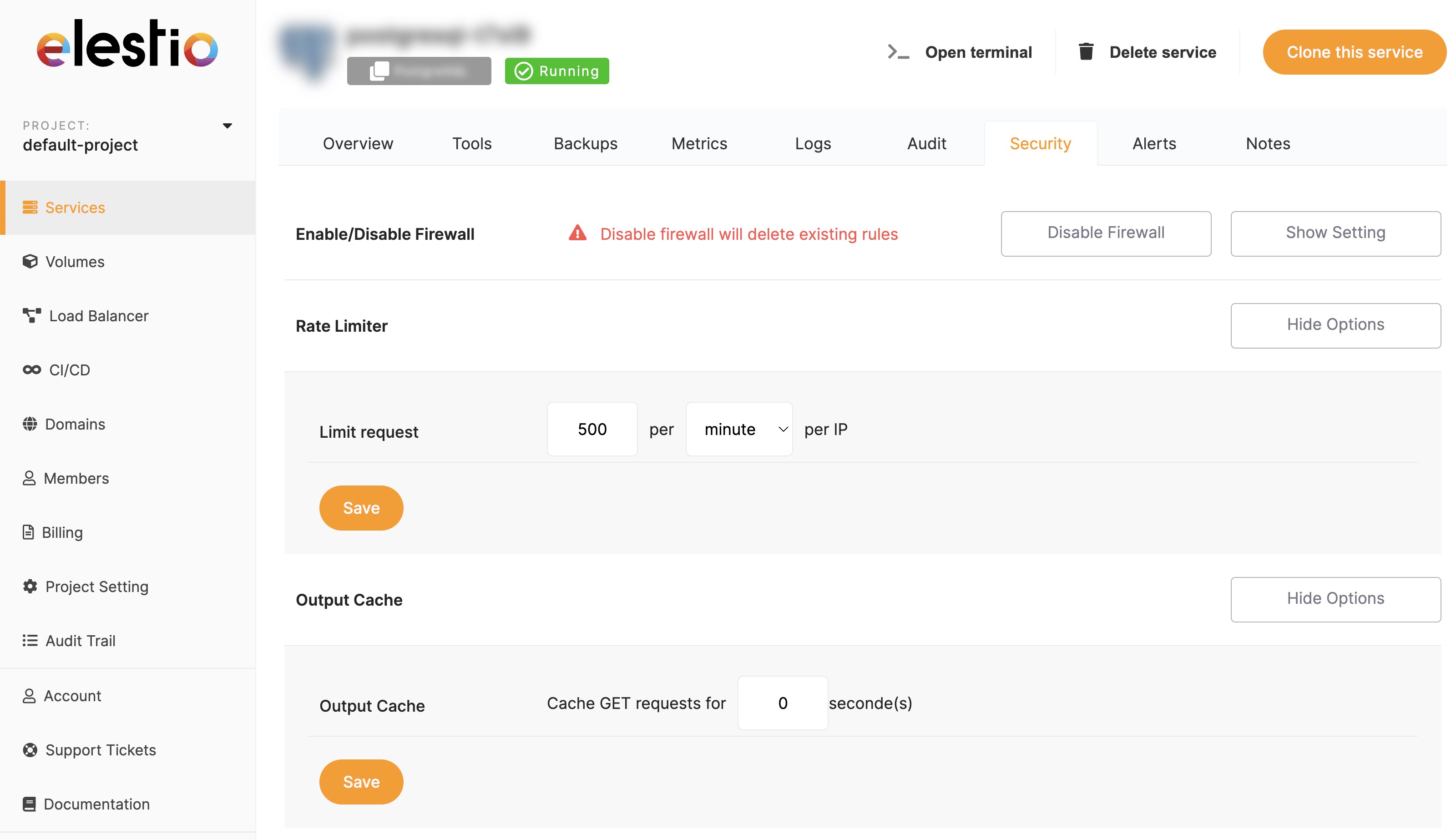This screenshot has height=840, width=1456.
Task: Save the Rate Limiter settings
Action: (360, 508)
